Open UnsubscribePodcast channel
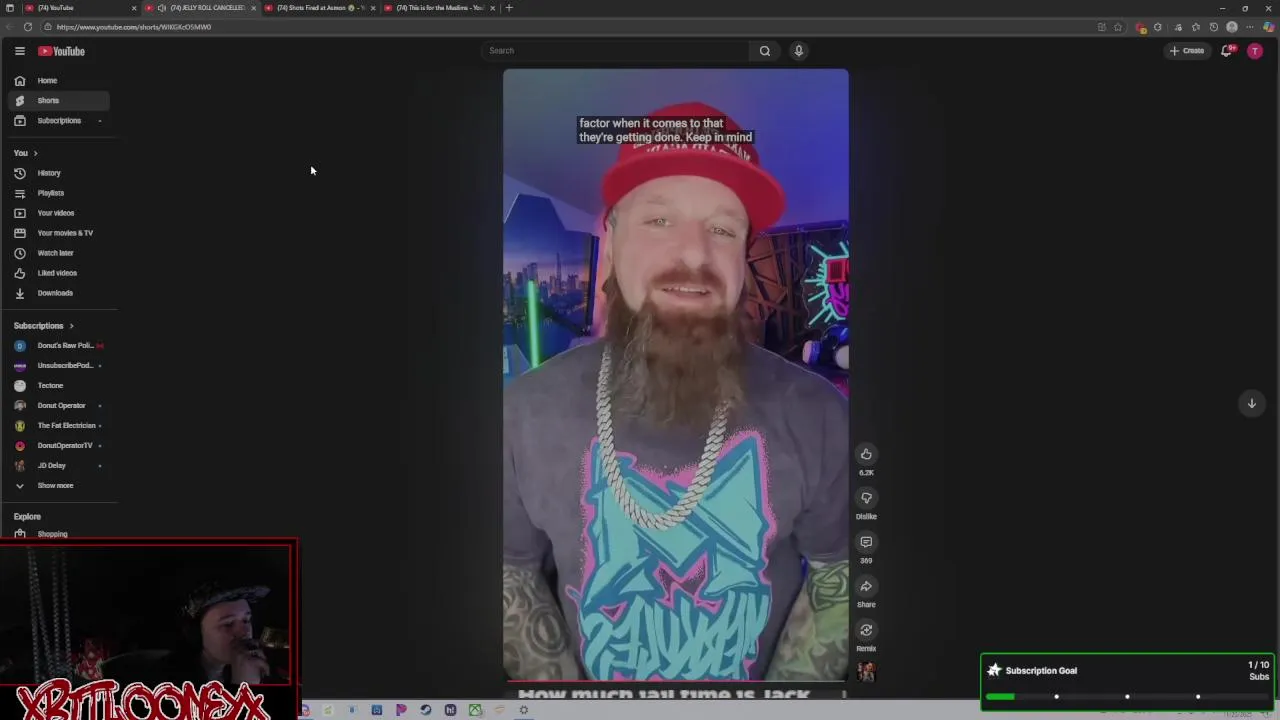 point(59,365)
